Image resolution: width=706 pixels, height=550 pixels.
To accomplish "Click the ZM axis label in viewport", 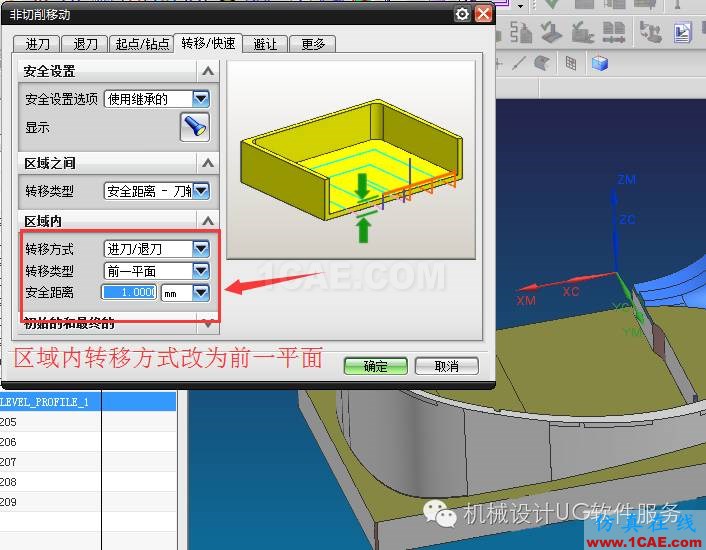I will click(626, 180).
